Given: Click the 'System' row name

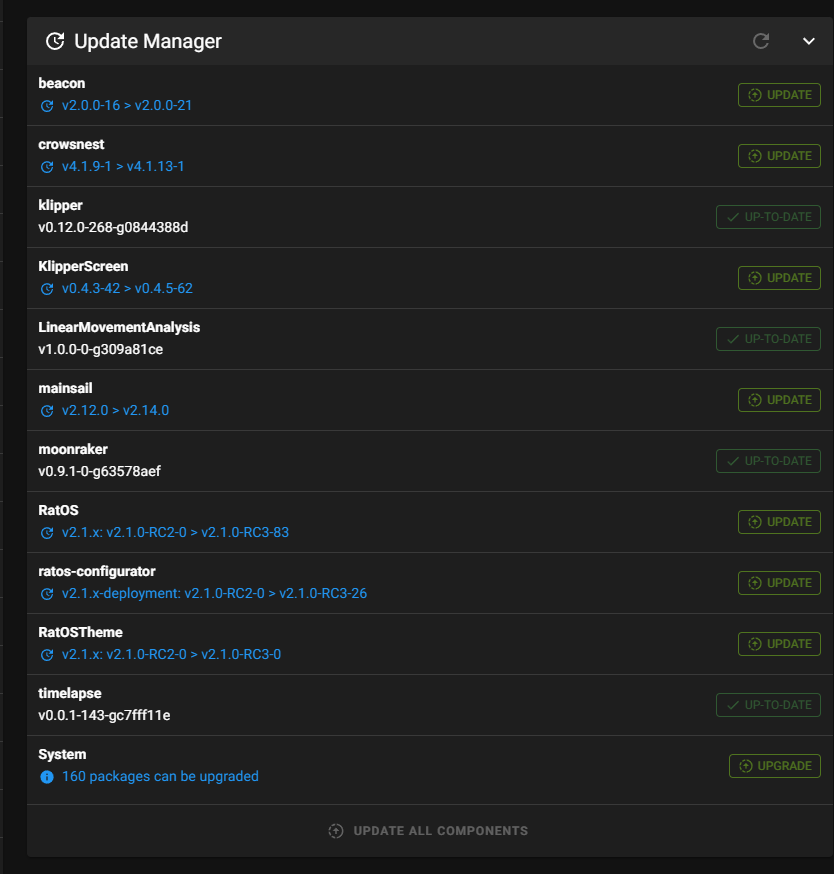Looking at the screenshot, I should coord(62,755).
